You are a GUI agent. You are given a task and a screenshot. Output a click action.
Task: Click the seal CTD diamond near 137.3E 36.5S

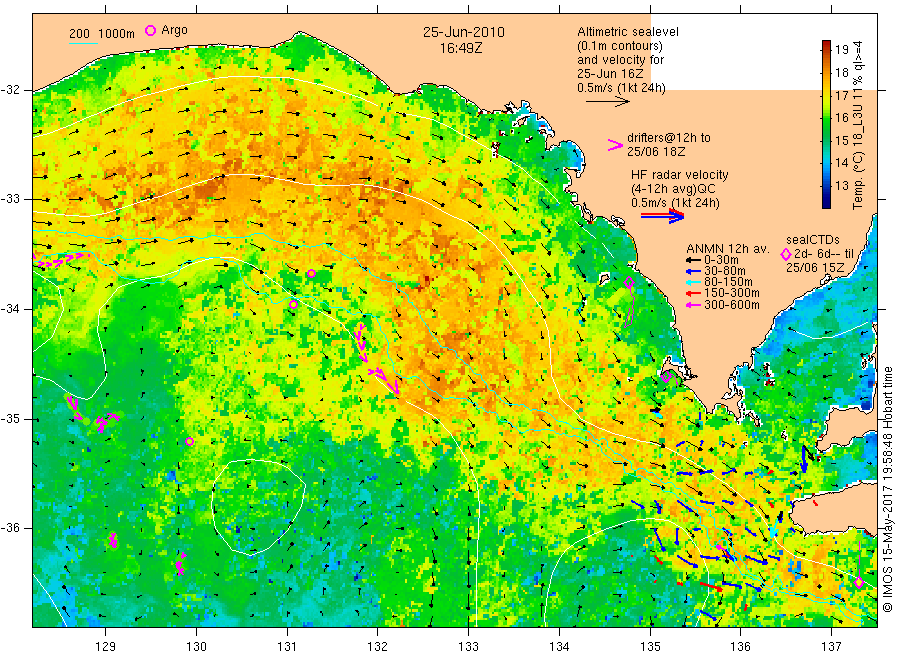point(859,583)
